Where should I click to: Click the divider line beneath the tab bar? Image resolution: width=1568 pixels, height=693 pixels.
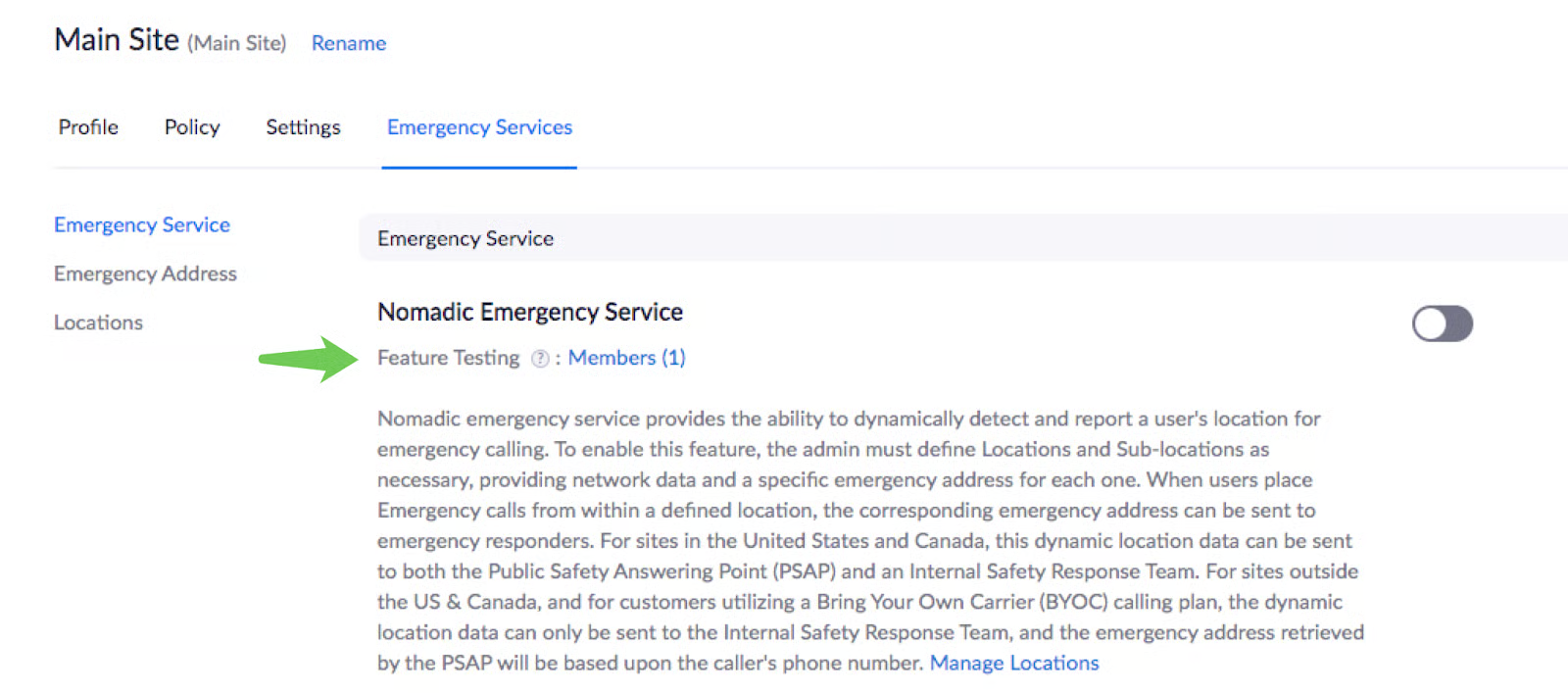(x=980, y=168)
